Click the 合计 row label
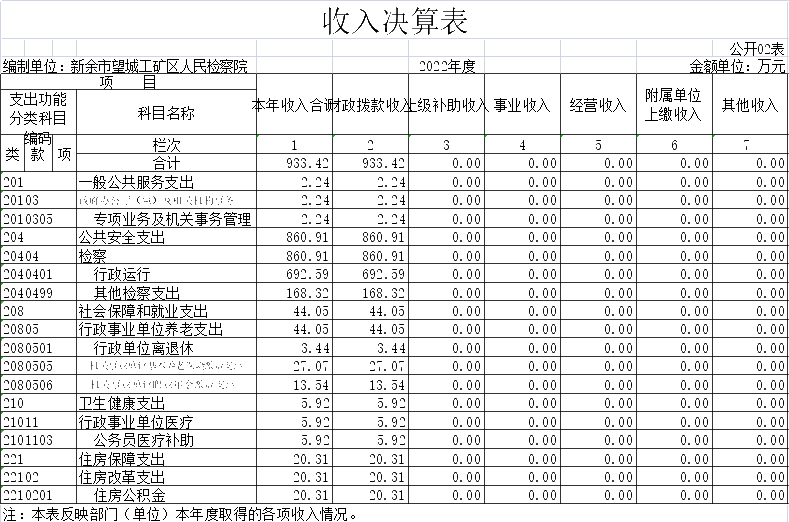 pyautogui.click(x=166, y=163)
